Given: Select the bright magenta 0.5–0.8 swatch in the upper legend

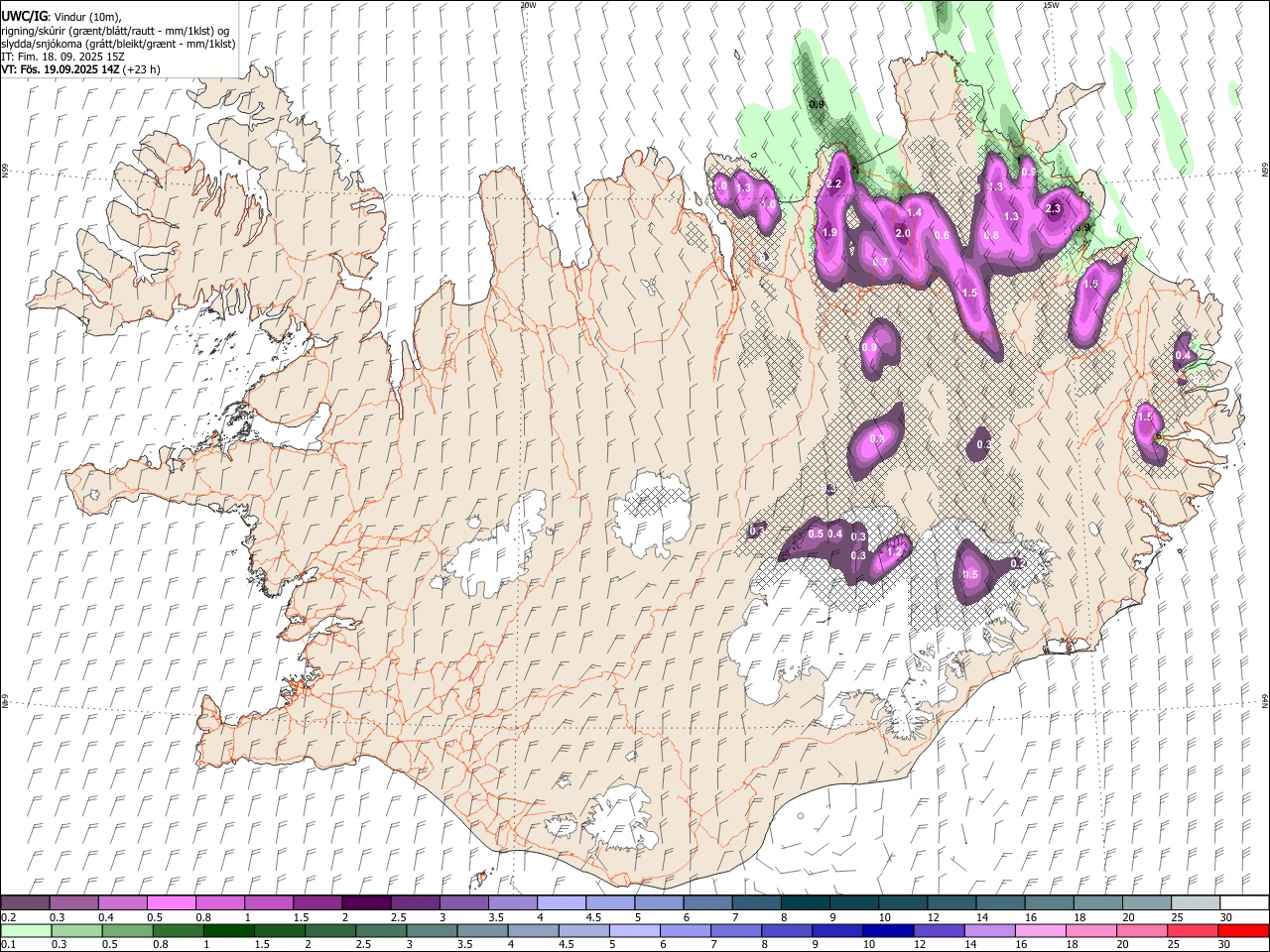Looking at the screenshot, I should [x=171, y=903].
